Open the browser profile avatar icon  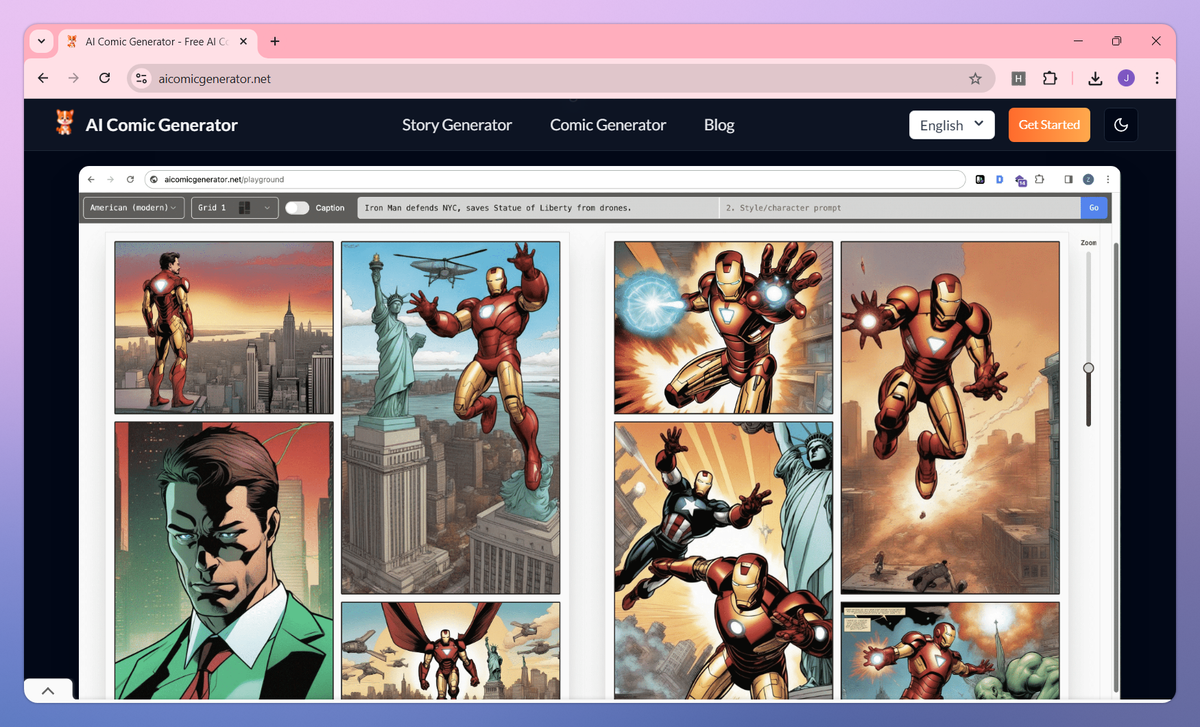[x=1127, y=77]
